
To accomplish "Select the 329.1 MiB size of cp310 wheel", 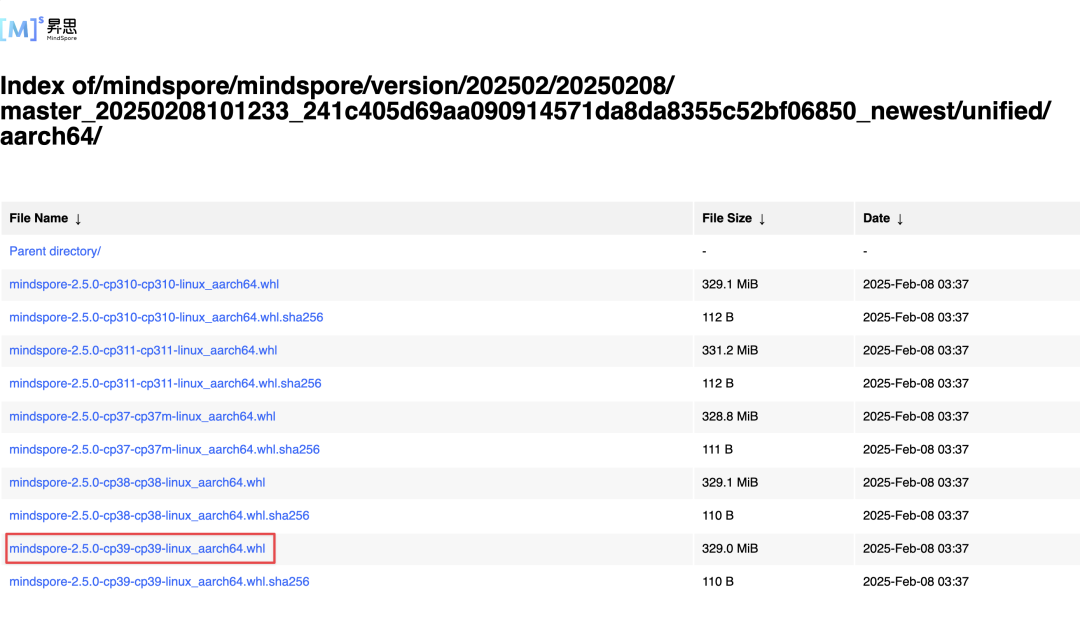I will [730, 285].
